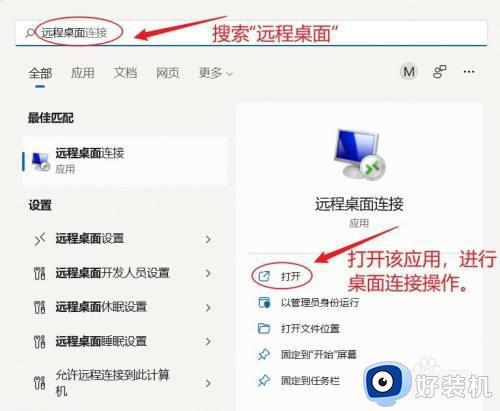
Task: Choose 以管理员身份运行
Action: (x=320, y=303)
